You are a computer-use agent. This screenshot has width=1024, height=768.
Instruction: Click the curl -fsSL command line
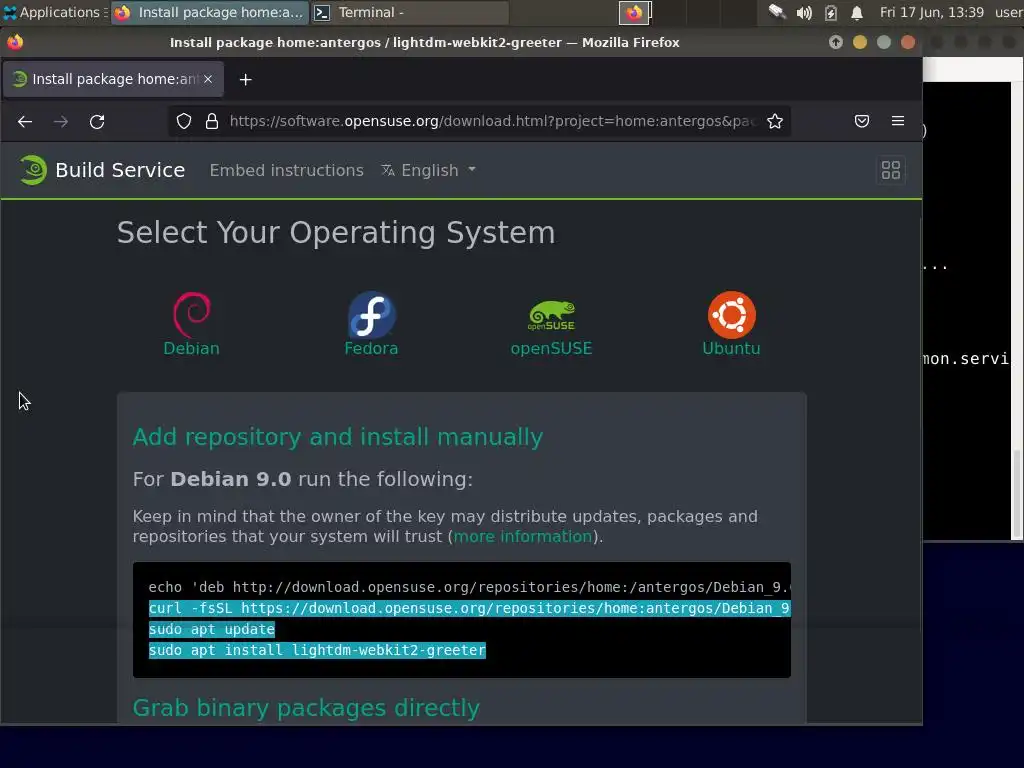coord(469,608)
